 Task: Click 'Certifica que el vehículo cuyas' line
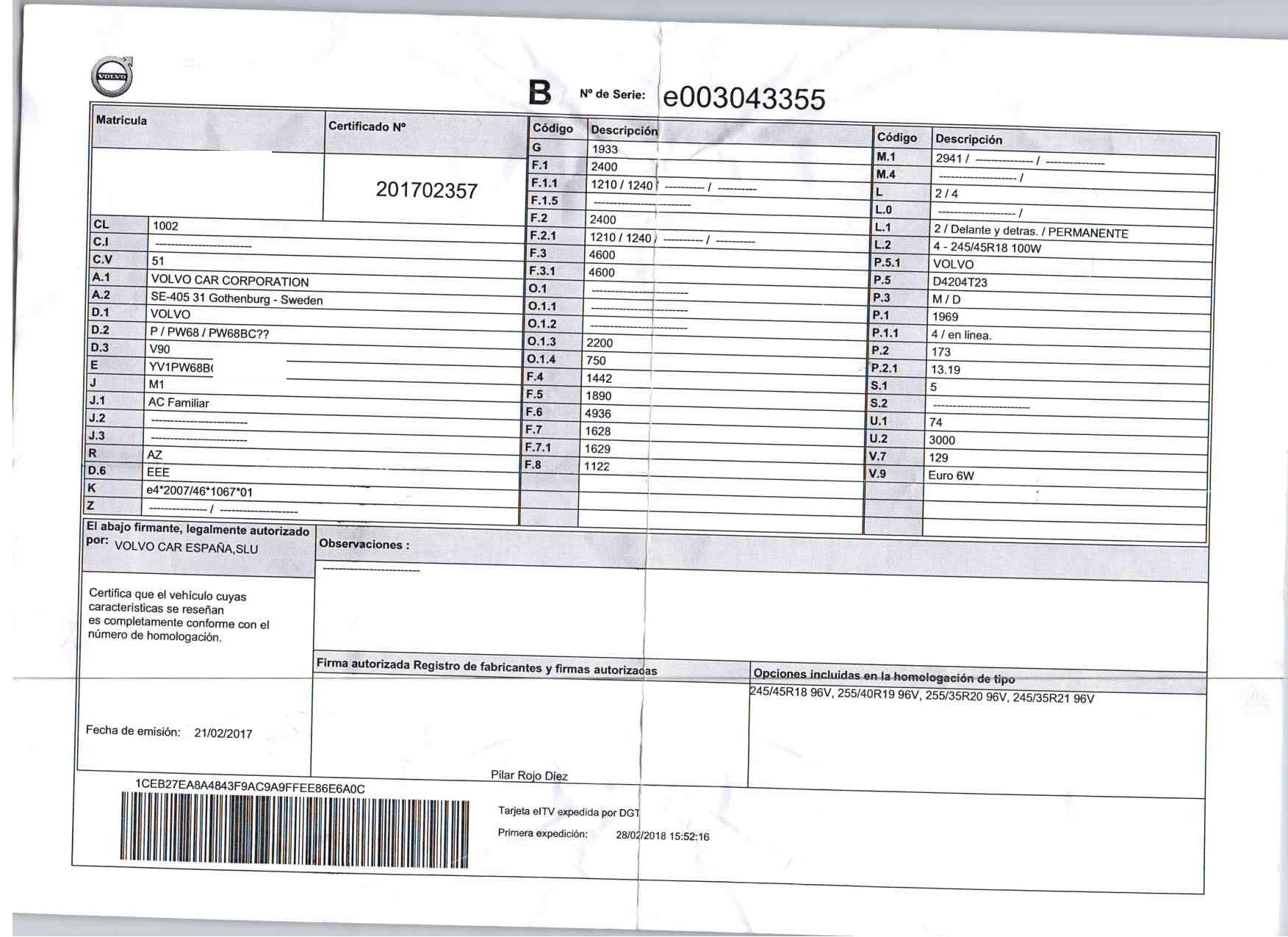pyautogui.click(x=168, y=595)
